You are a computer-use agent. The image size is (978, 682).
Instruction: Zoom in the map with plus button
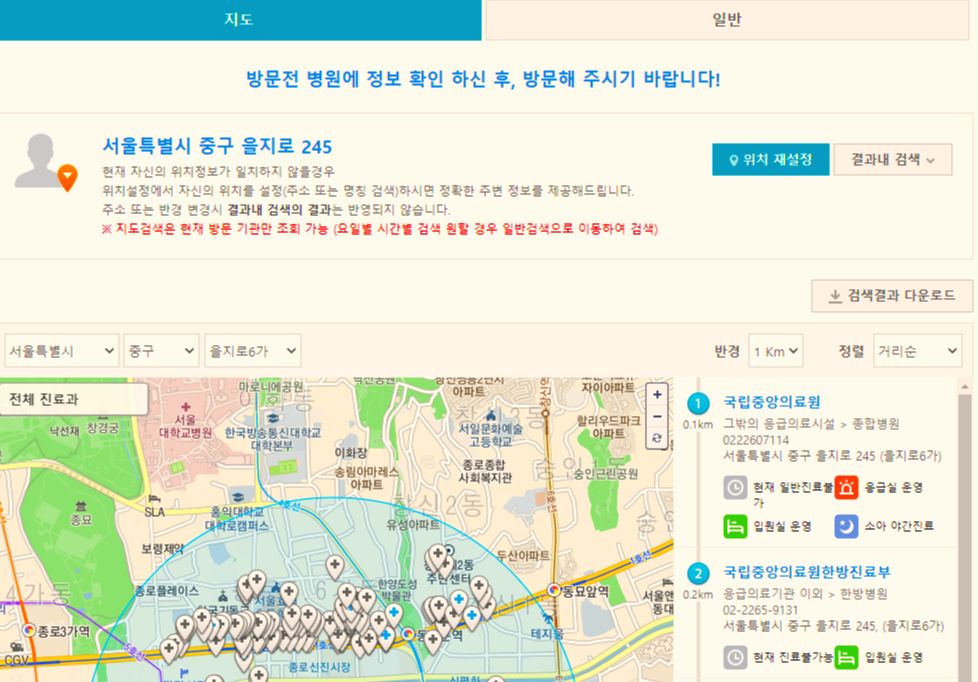pos(657,395)
